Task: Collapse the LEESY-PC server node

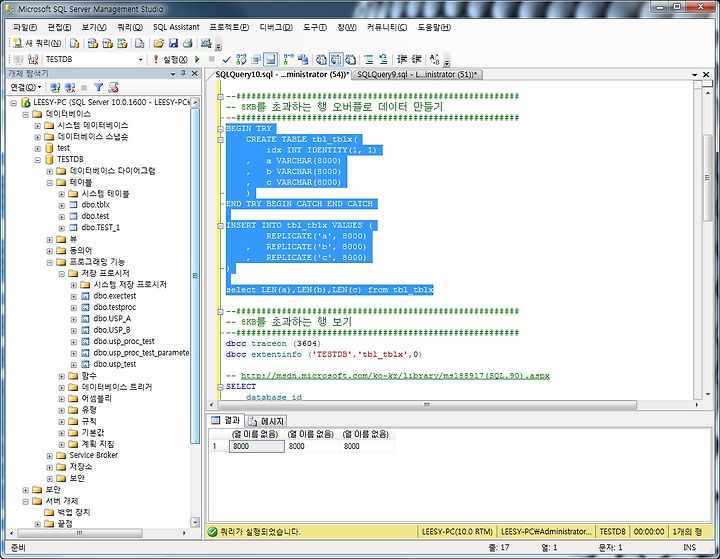Action: (14, 103)
